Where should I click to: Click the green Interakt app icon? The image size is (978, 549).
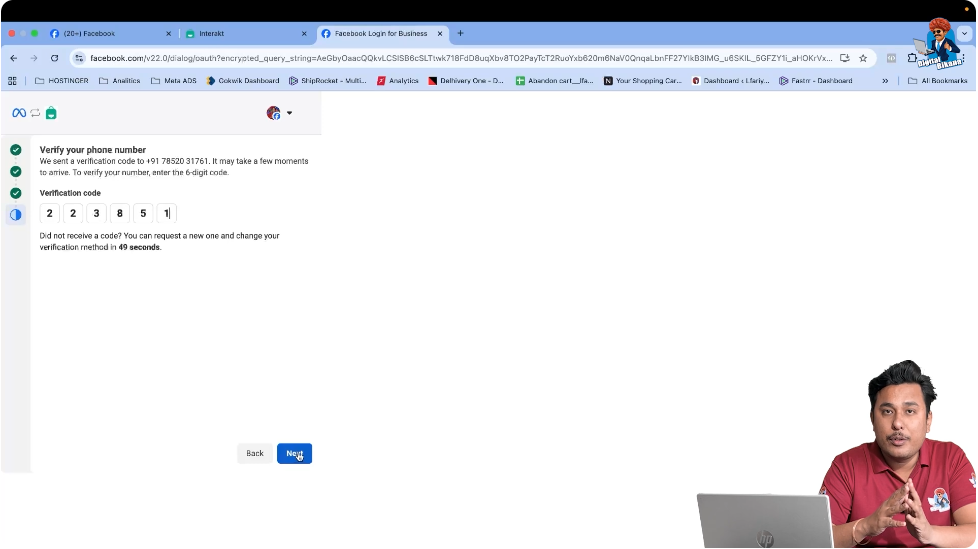[x=51, y=113]
